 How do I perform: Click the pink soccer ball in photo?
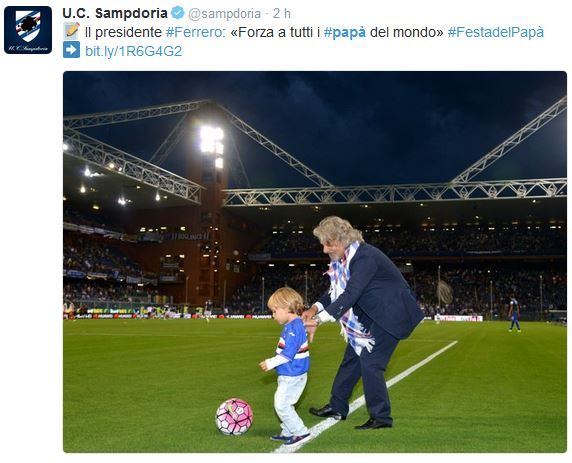[234, 417]
